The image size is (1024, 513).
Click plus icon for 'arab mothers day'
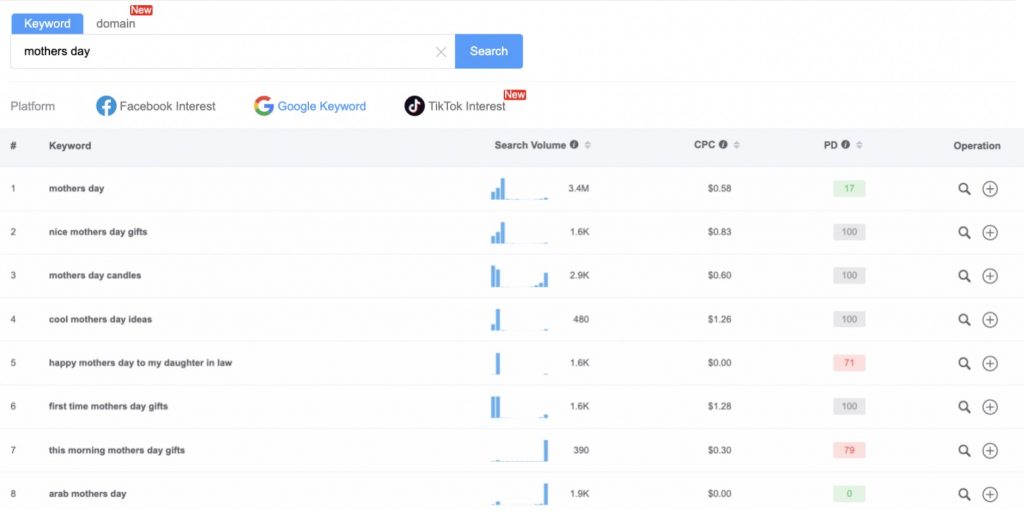click(990, 494)
